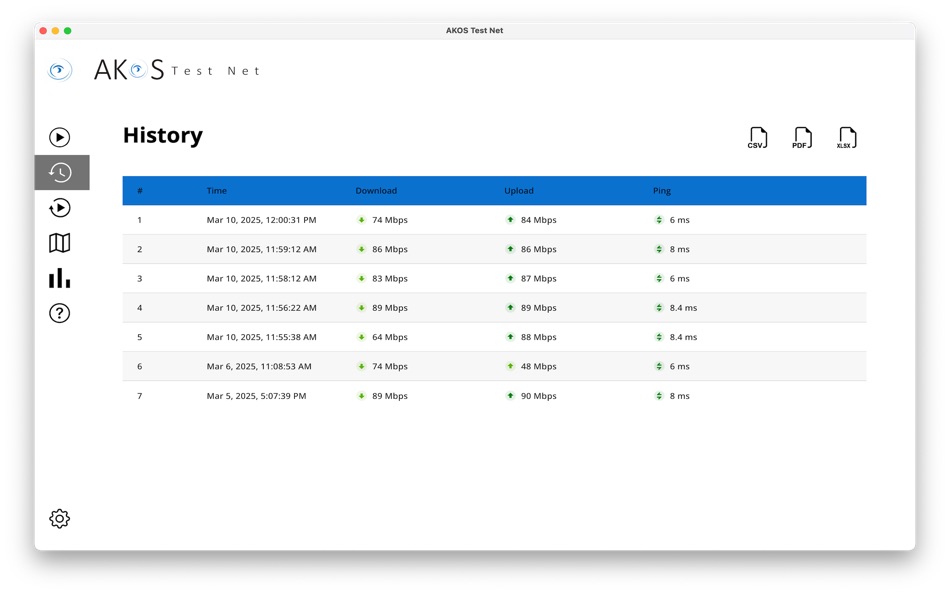Select row Mar 5, 2025, 5:07:39 PM

pyautogui.click(x=494, y=396)
